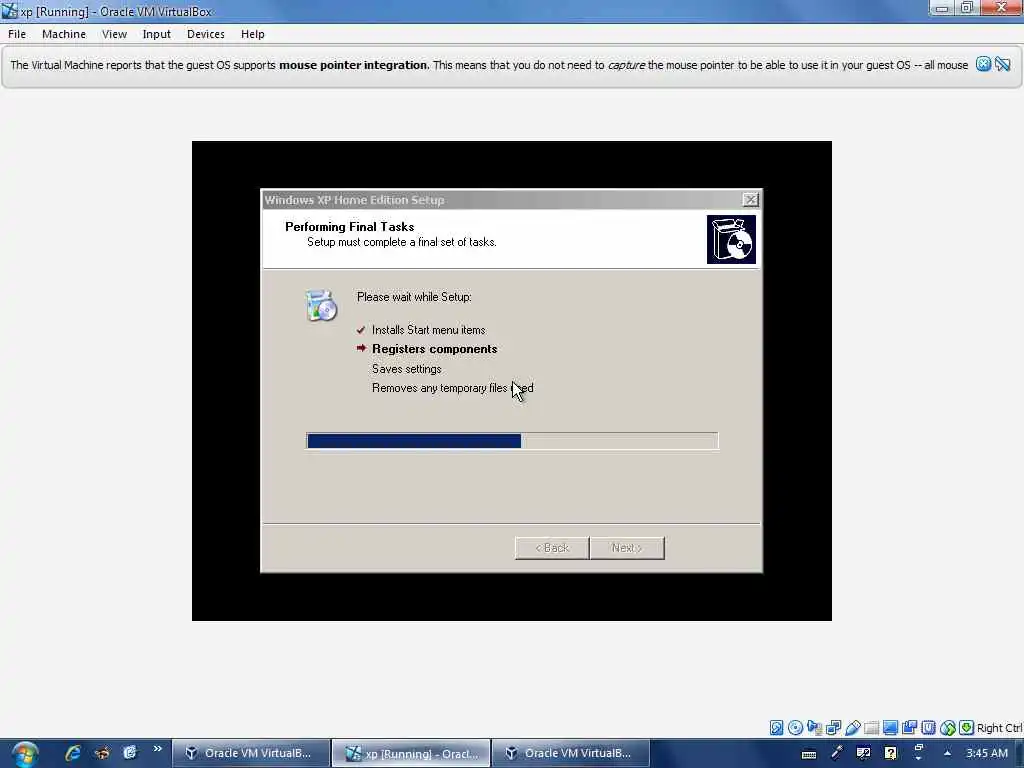Restore down the VirtualBox window
Screen dimensions: 1024x768
pos(967,8)
